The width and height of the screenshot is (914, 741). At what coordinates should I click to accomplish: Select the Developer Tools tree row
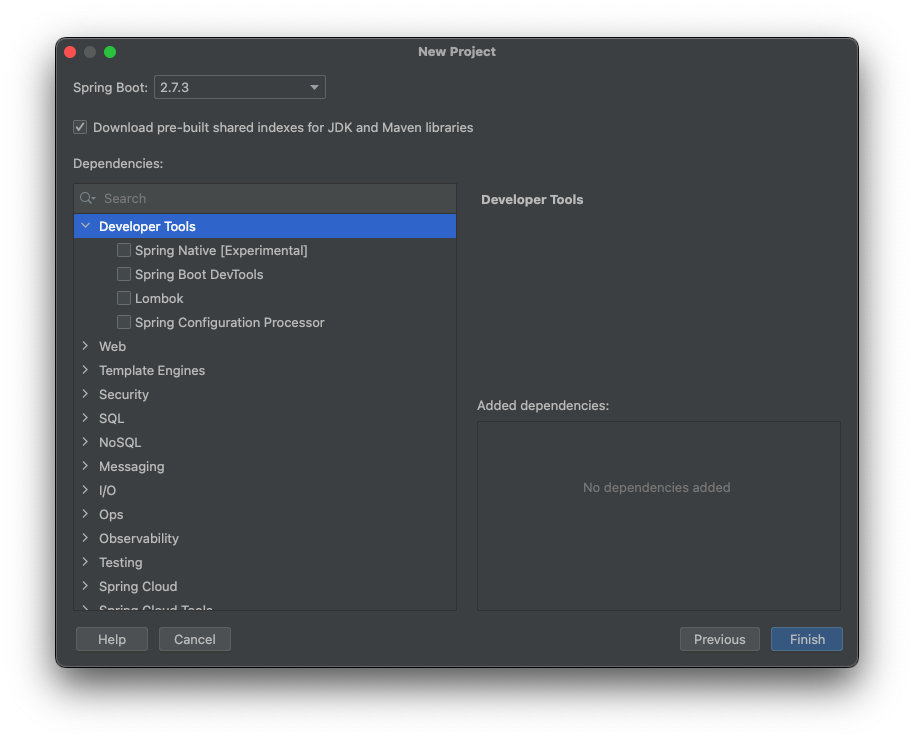coord(265,226)
